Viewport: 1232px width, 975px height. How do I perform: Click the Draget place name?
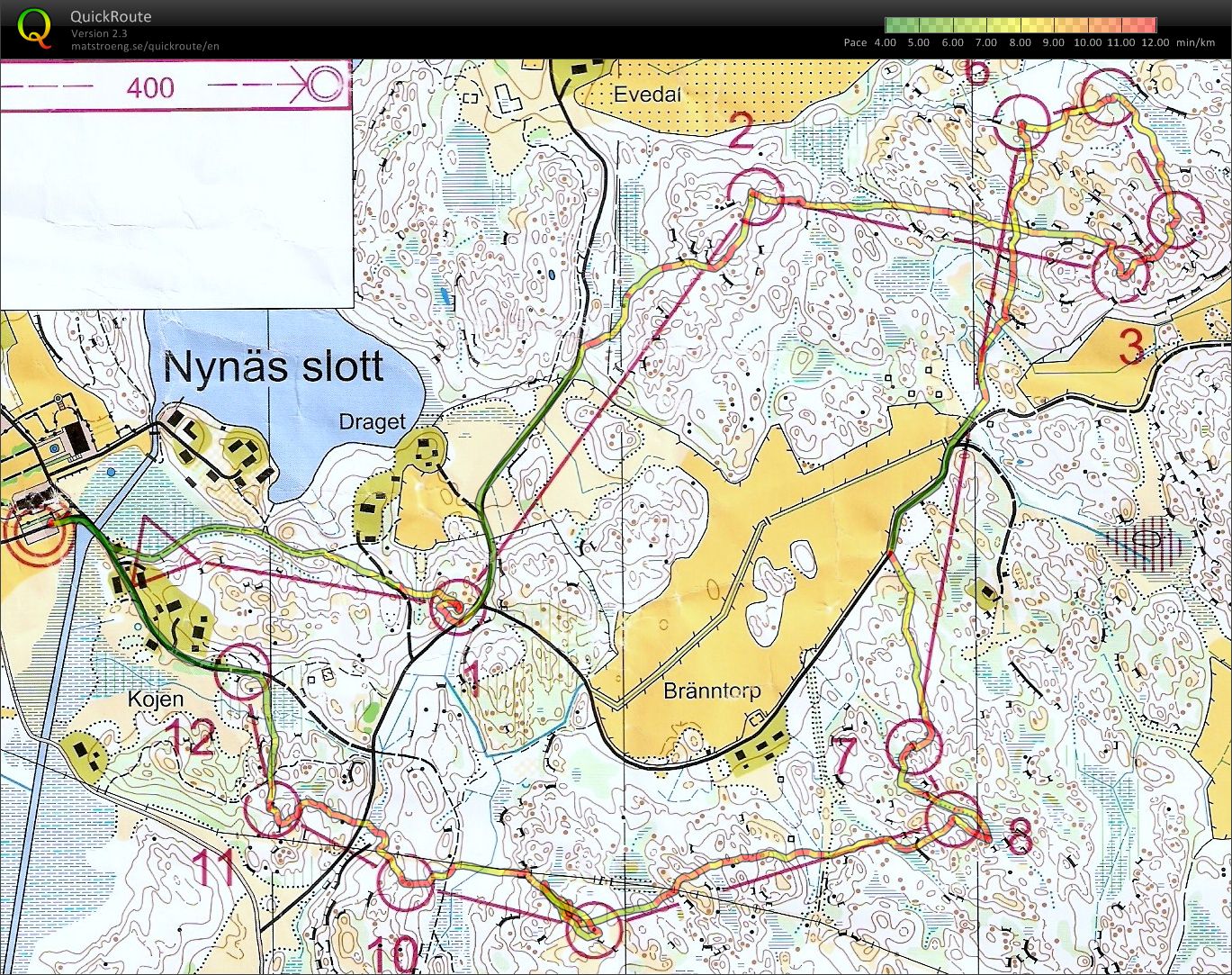pos(372,421)
